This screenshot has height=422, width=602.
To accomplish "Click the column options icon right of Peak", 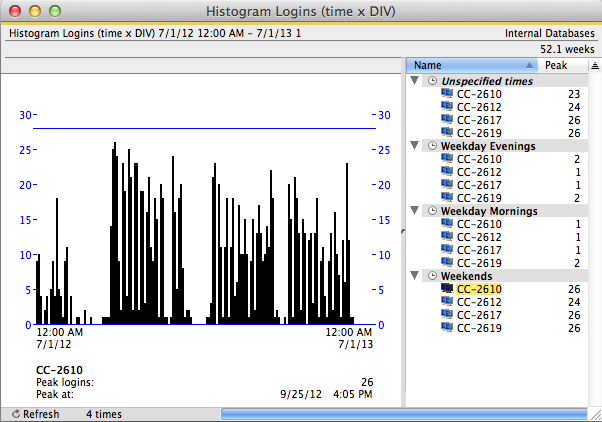I will pyautogui.click(x=595, y=66).
